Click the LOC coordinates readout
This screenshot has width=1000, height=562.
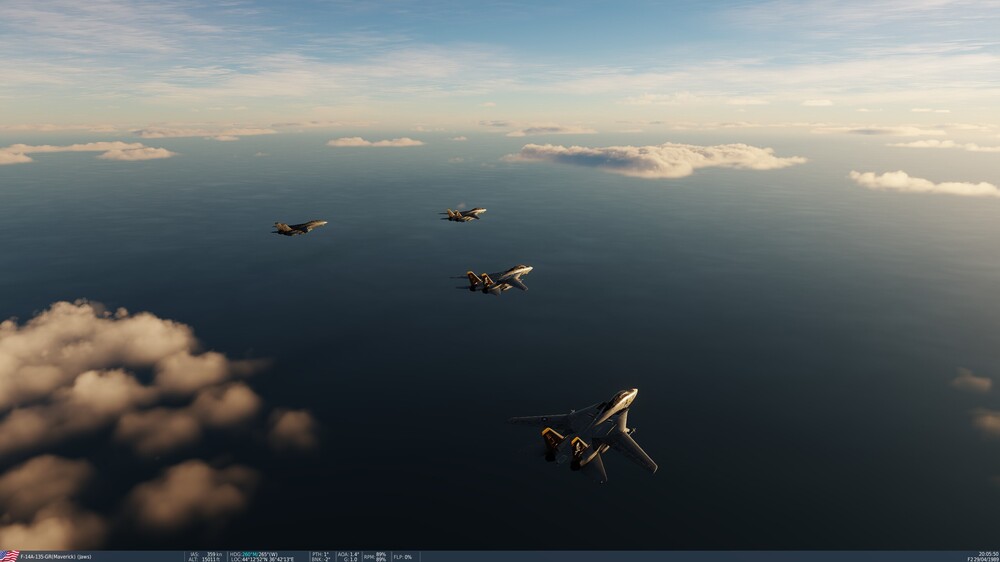(262, 559)
